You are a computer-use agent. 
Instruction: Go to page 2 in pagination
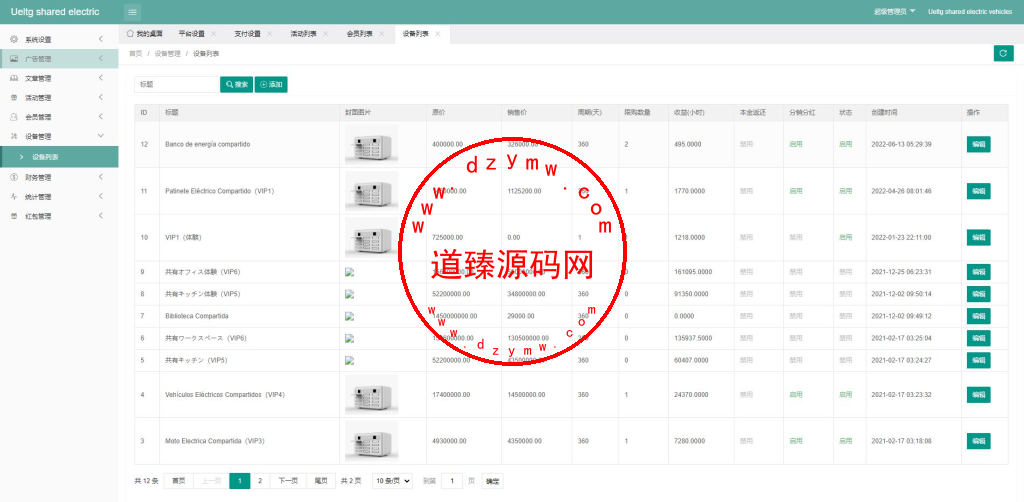pyautogui.click(x=260, y=481)
